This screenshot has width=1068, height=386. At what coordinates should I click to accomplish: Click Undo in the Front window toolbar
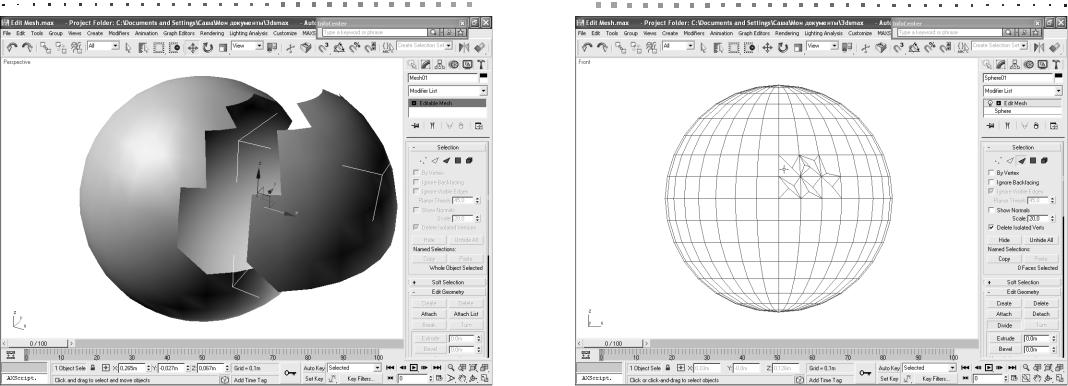(x=587, y=47)
